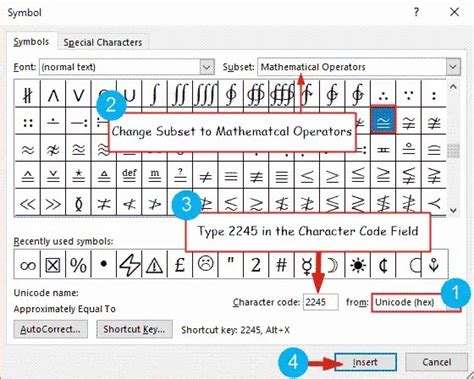The height and width of the screenshot is (379, 474).
Task: Click the 'Approximately Equal To' Unicode name text
Action: tap(65, 309)
